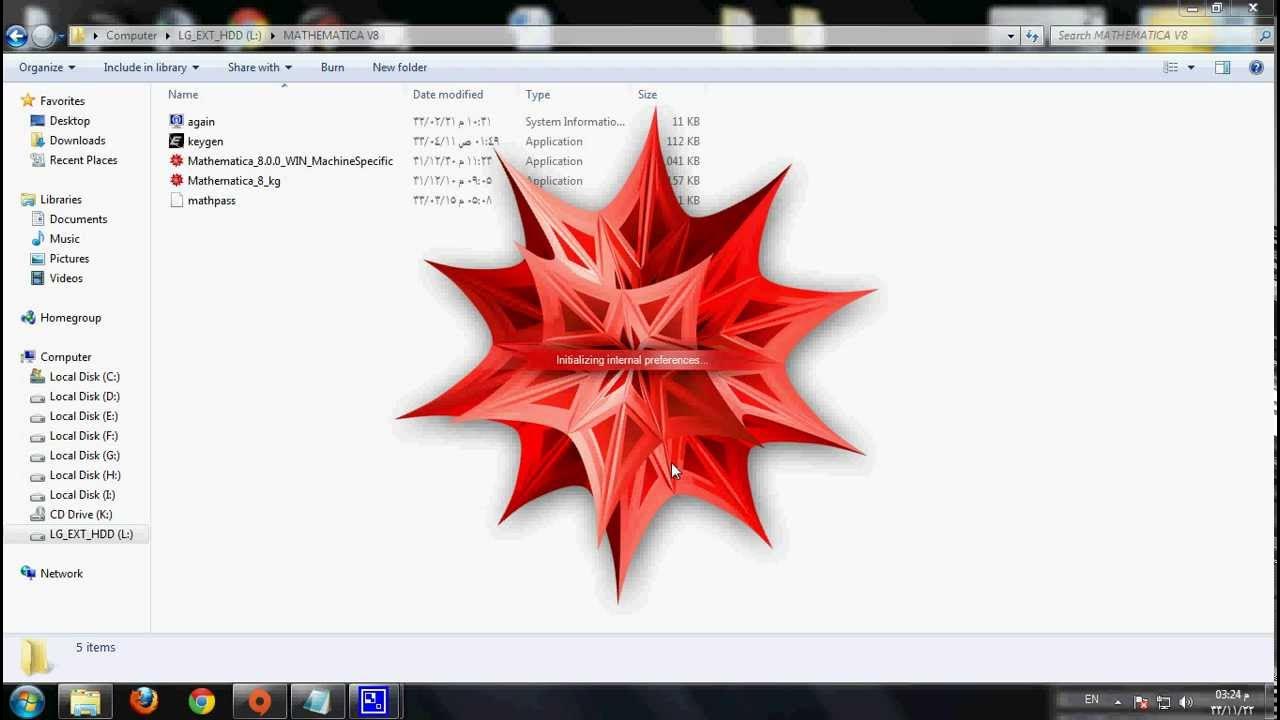Click the Change your view icon
This screenshot has width=1280, height=720.
point(1171,68)
